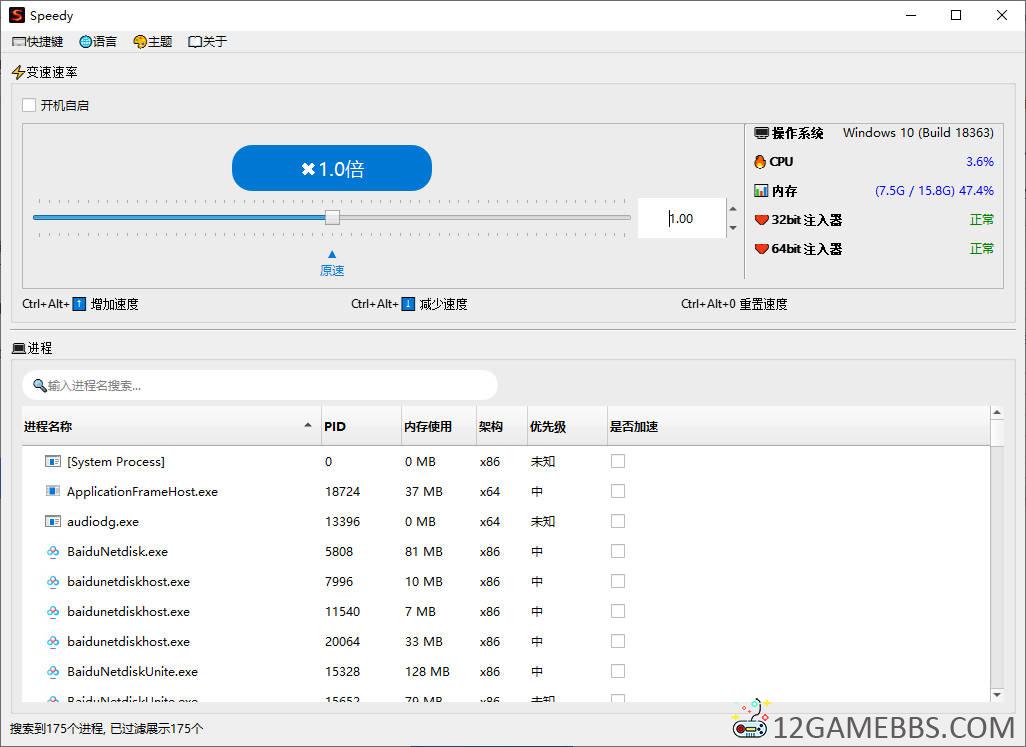Decrease speed value with spinner down arrow
Screen dimensions: 1026x747
coord(733,228)
